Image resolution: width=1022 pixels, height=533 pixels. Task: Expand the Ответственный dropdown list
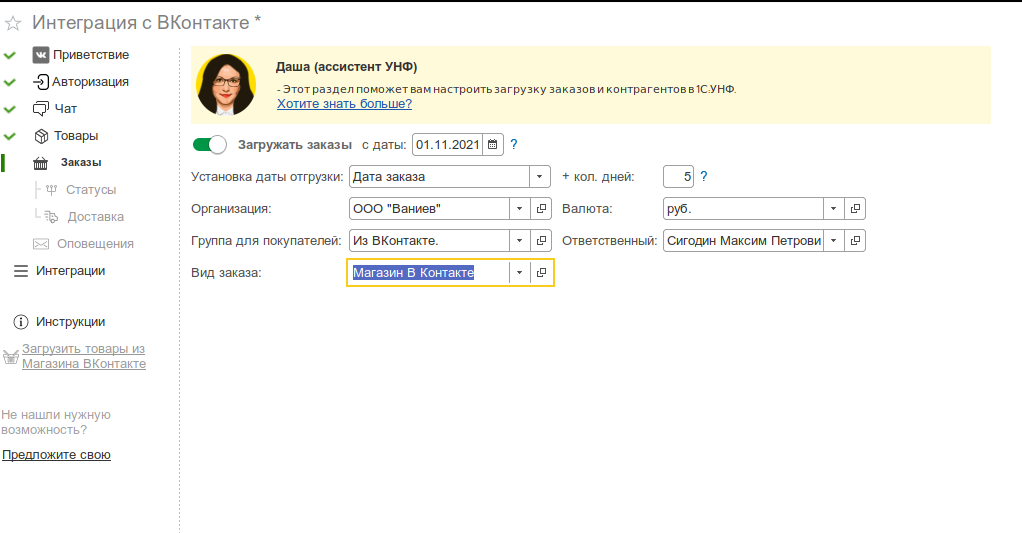click(834, 240)
